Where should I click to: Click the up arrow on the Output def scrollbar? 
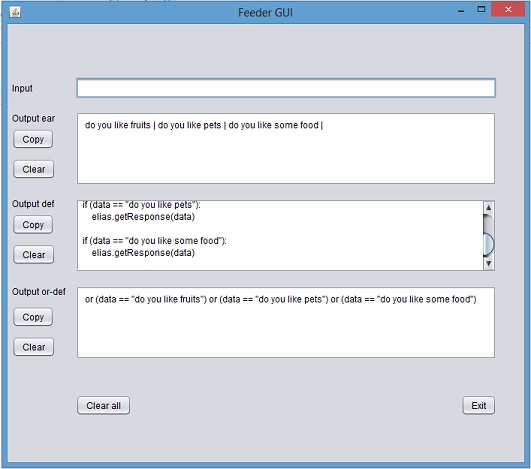pos(488,207)
